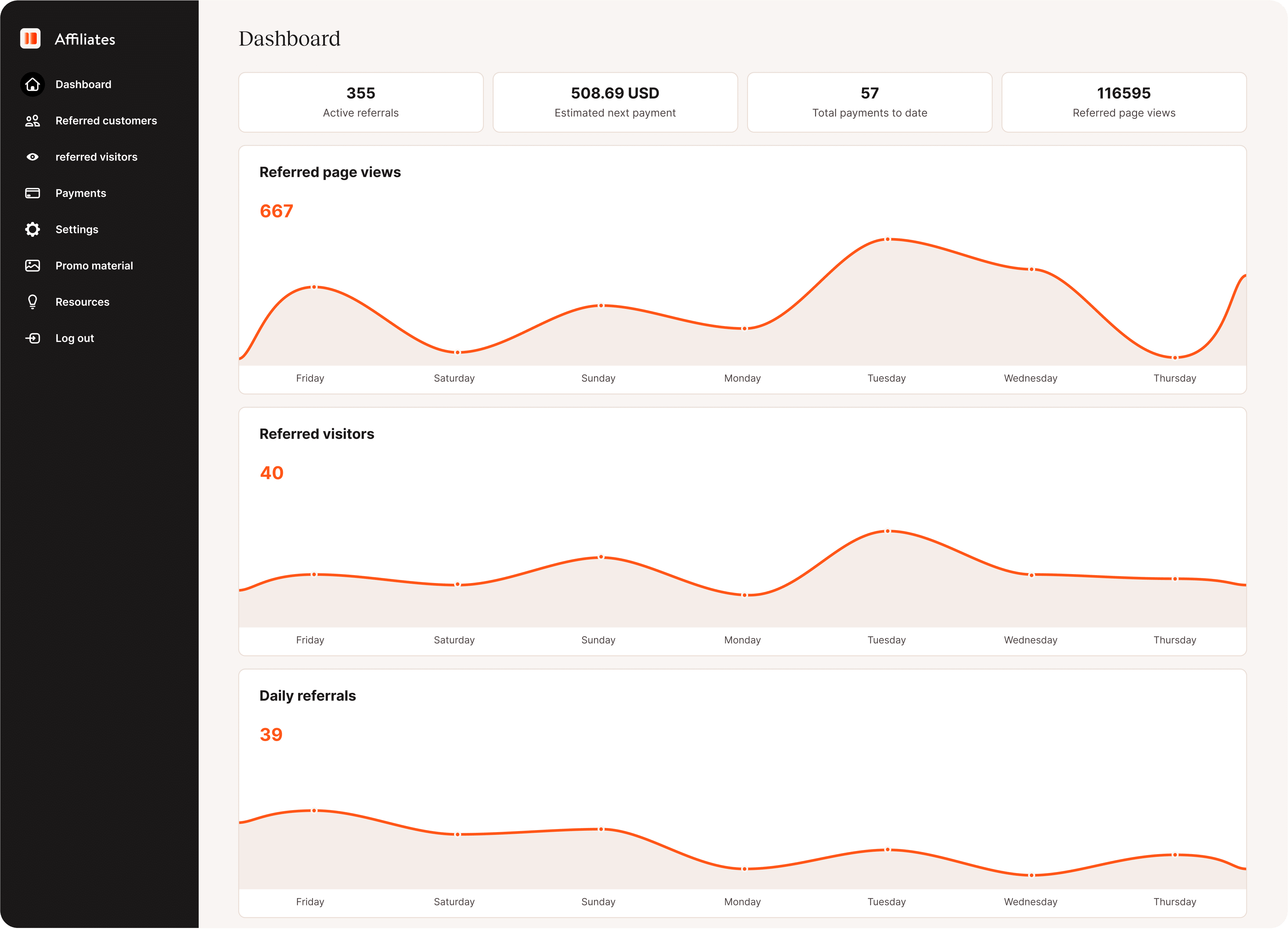The image size is (1288, 929).
Task: Open Resources via the lightbulb icon
Action: coord(32,301)
